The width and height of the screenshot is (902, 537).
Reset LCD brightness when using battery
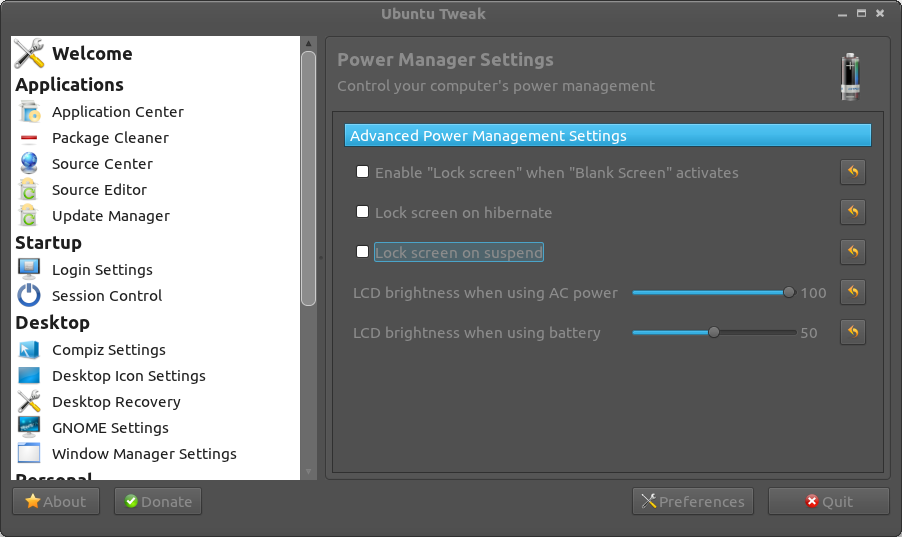(853, 332)
